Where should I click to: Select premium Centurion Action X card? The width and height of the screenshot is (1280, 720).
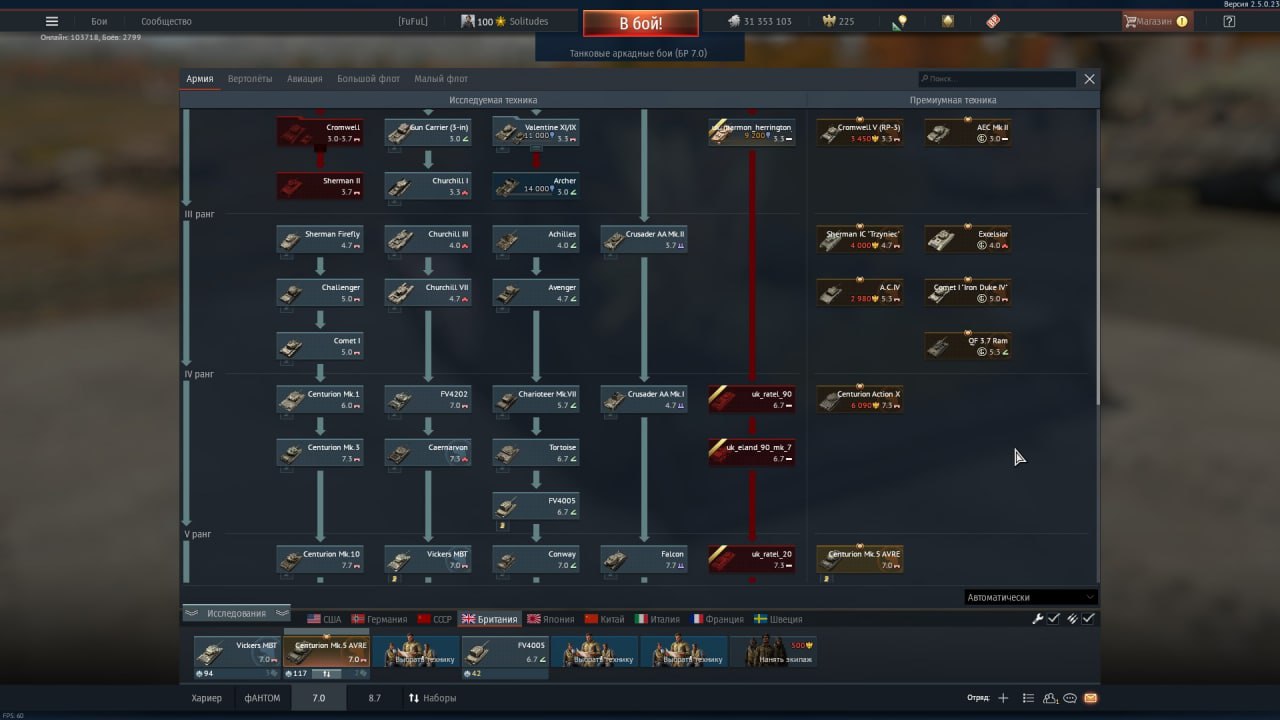tap(860, 399)
